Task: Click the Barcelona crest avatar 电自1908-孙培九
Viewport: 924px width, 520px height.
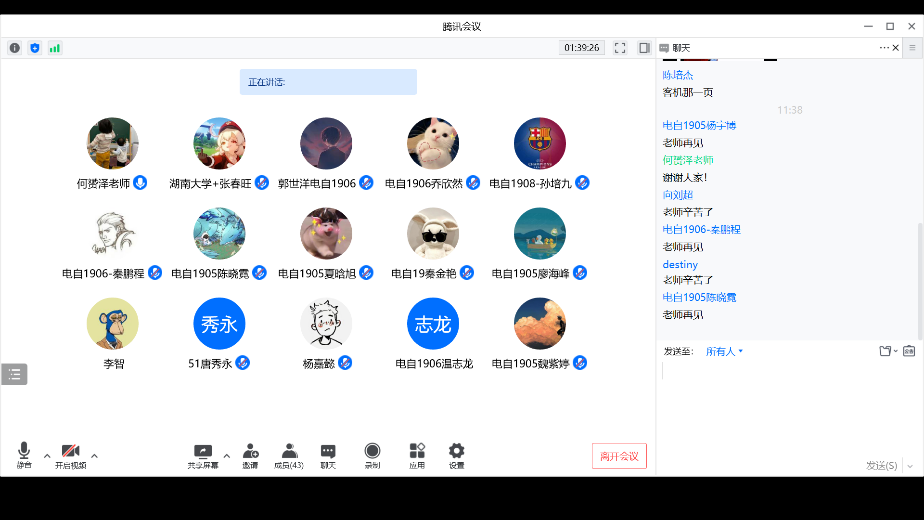Action: 540,143
